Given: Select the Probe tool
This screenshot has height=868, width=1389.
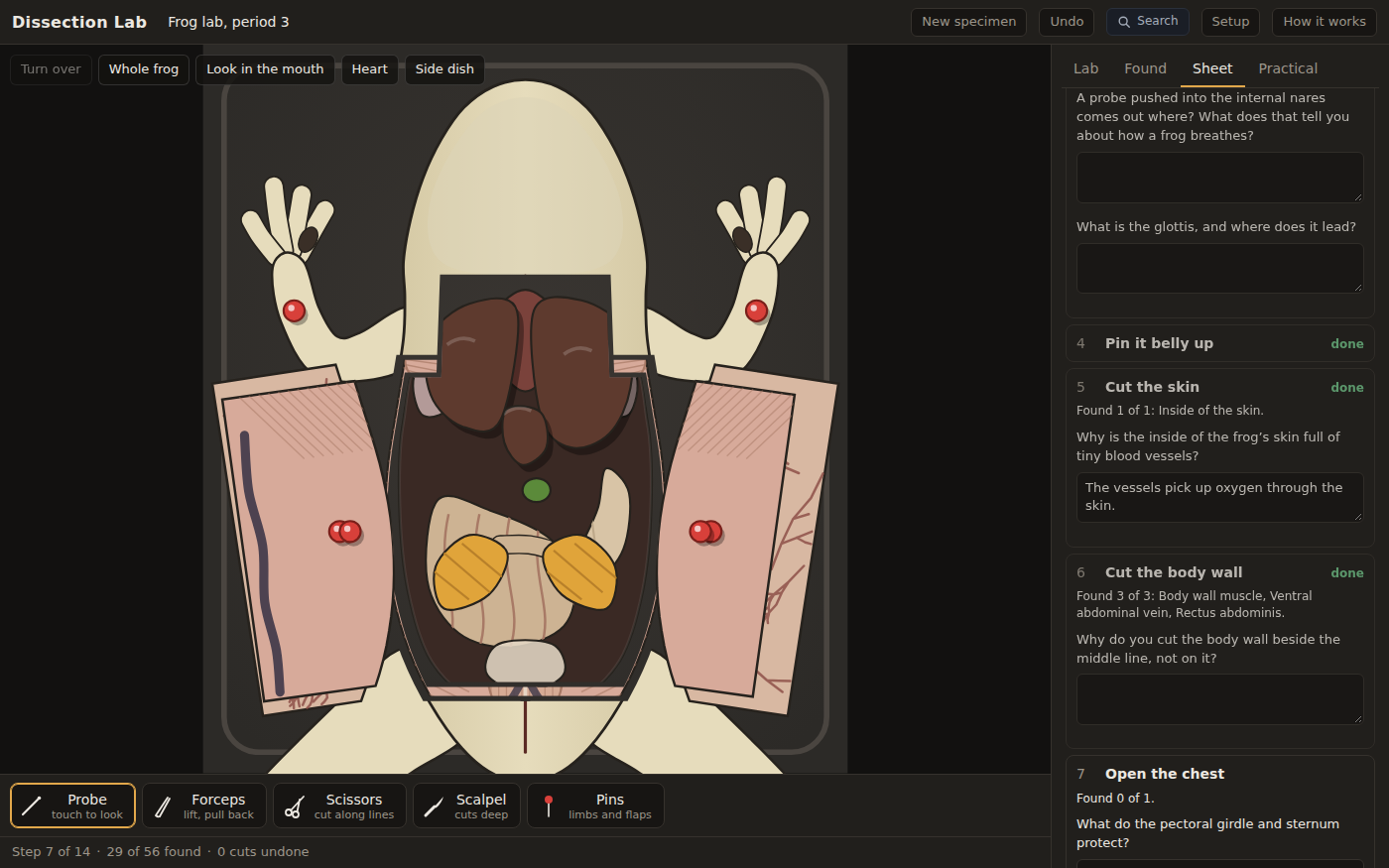Looking at the screenshot, I should pyautogui.click(x=73, y=806).
